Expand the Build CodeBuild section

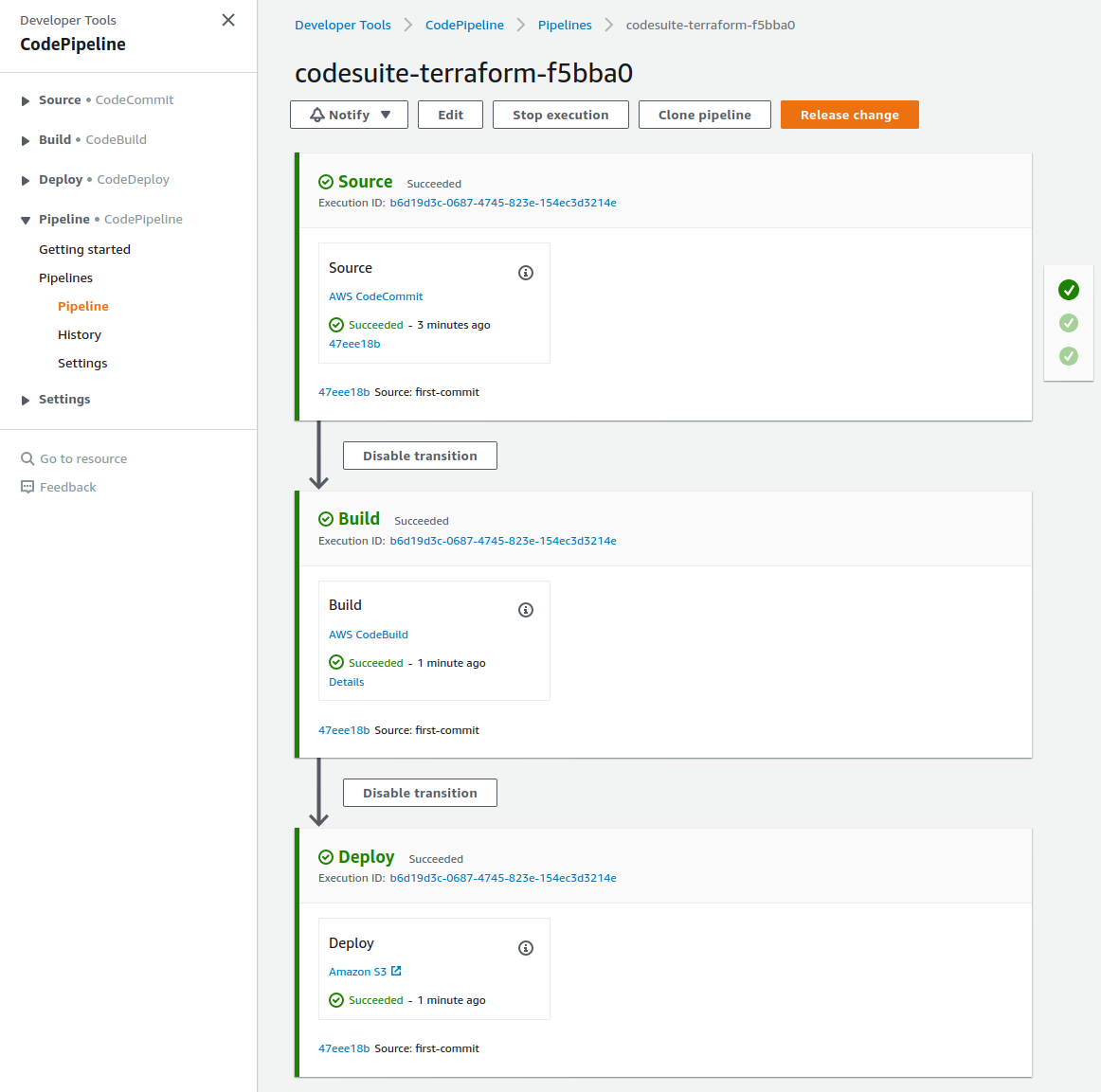click(26, 140)
